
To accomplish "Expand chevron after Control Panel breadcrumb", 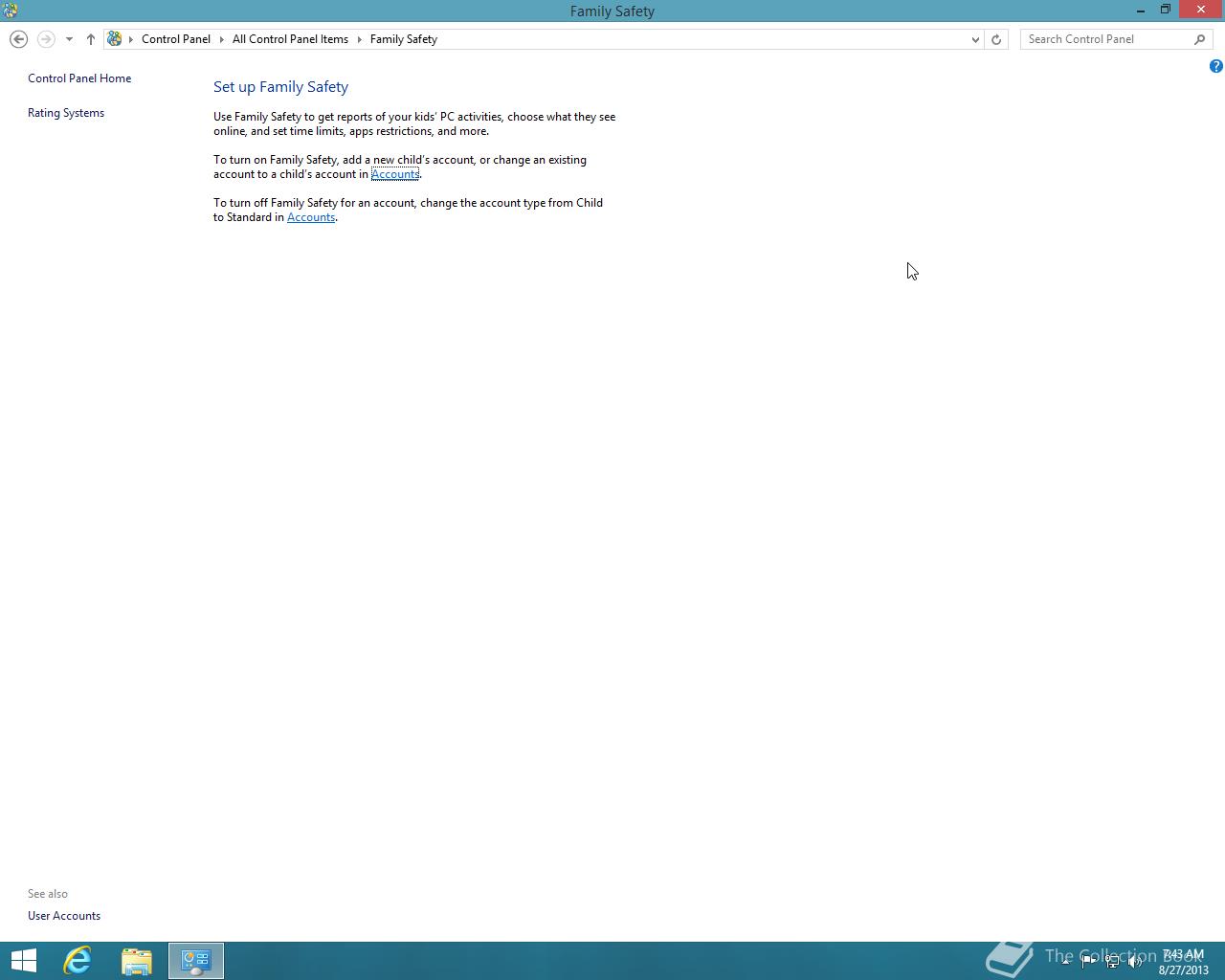I will (x=221, y=39).
